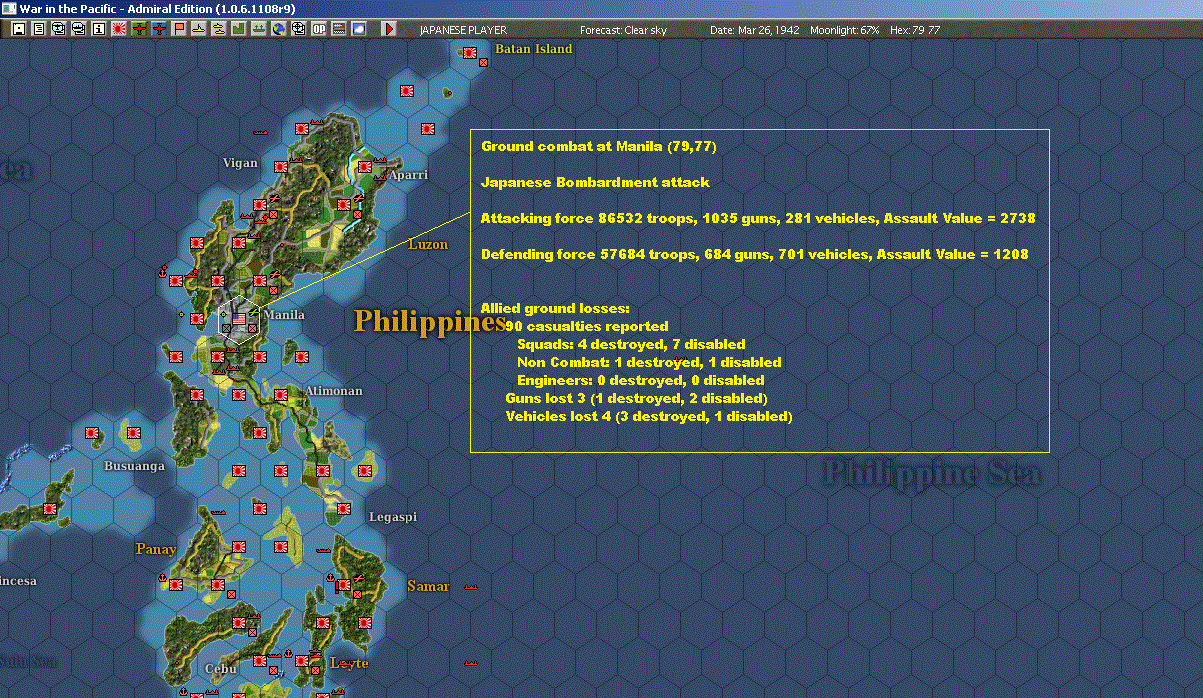1203x698 pixels.
Task: Click the information 'i' toolbar icon
Action: 98,29
